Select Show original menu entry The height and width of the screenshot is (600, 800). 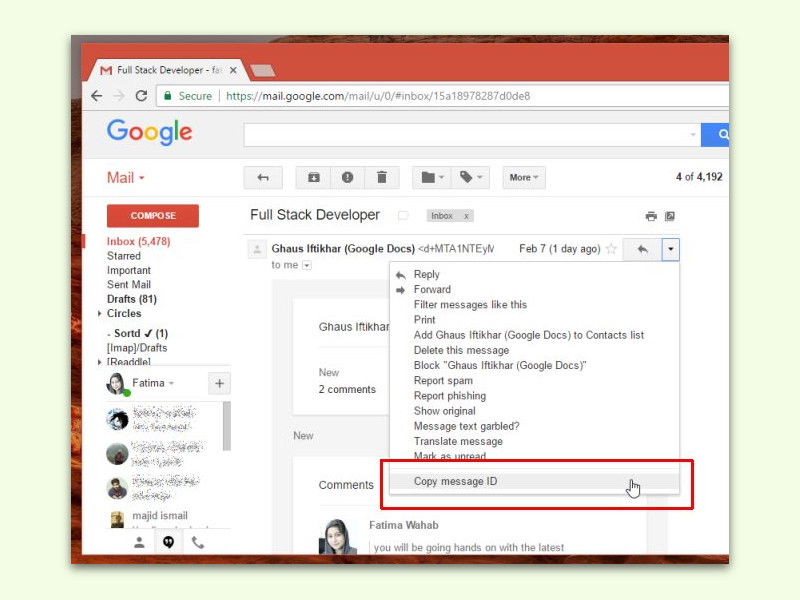pos(444,411)
